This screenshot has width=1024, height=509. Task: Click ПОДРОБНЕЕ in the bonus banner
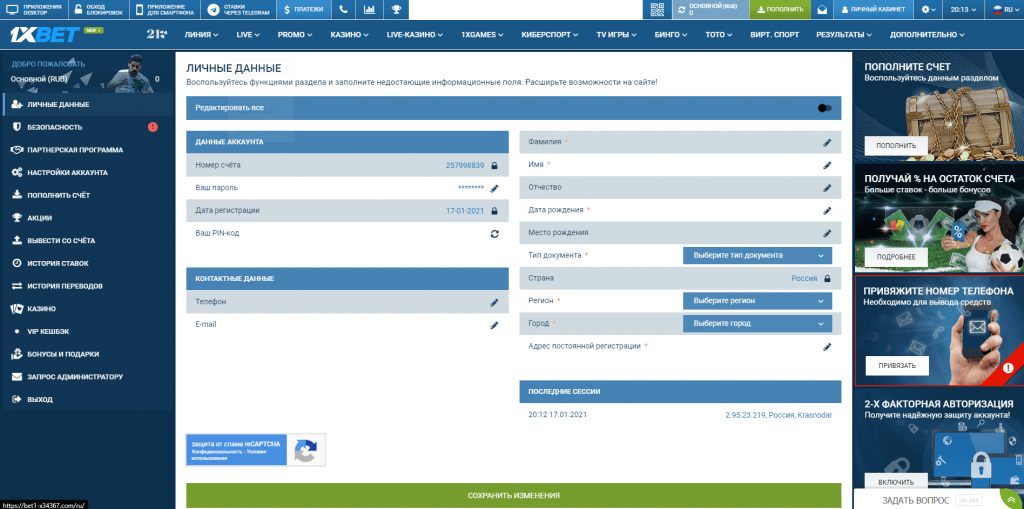[897, 257]
